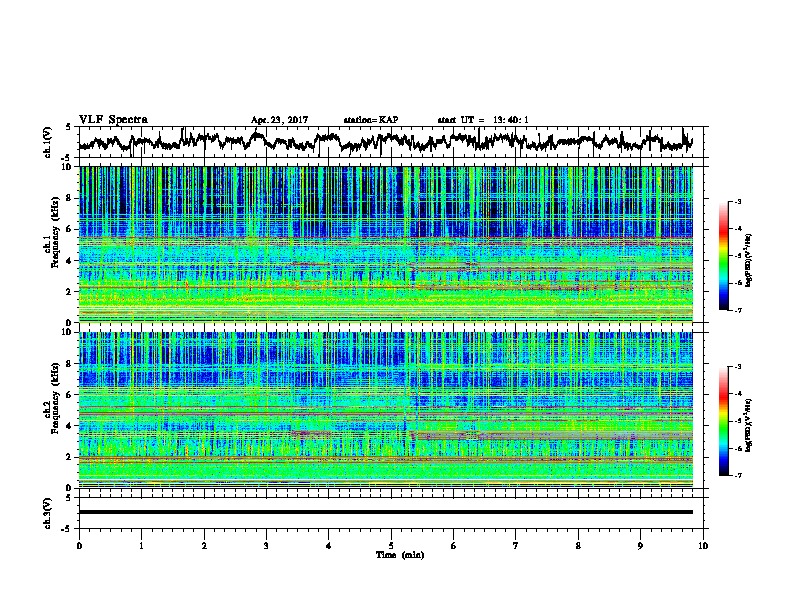Click the "7" tick label on the time axis
Viewport: 792px width, 612px height.
pos(516,546)
